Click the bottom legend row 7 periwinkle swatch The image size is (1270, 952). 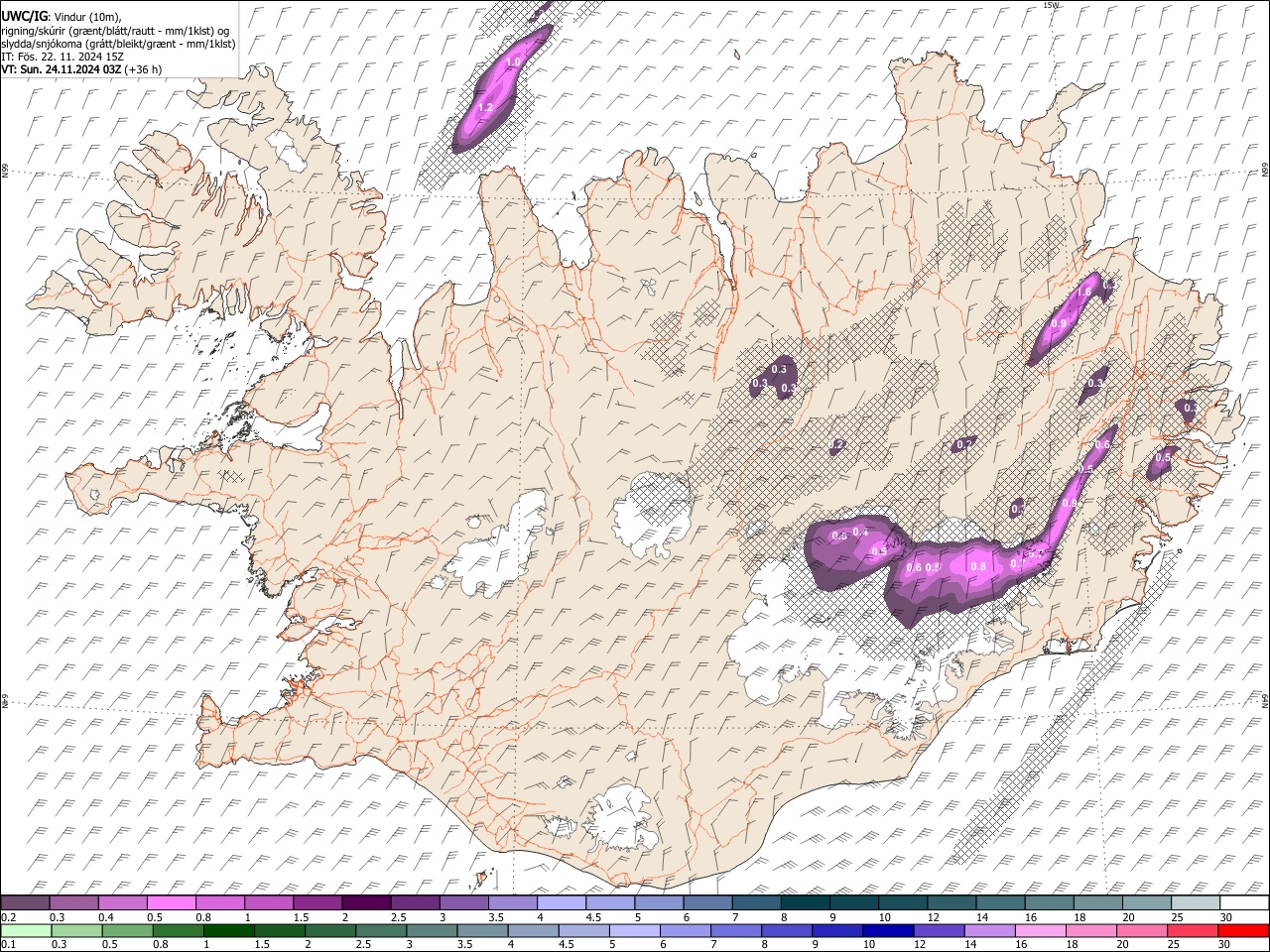tap(735, 930)
